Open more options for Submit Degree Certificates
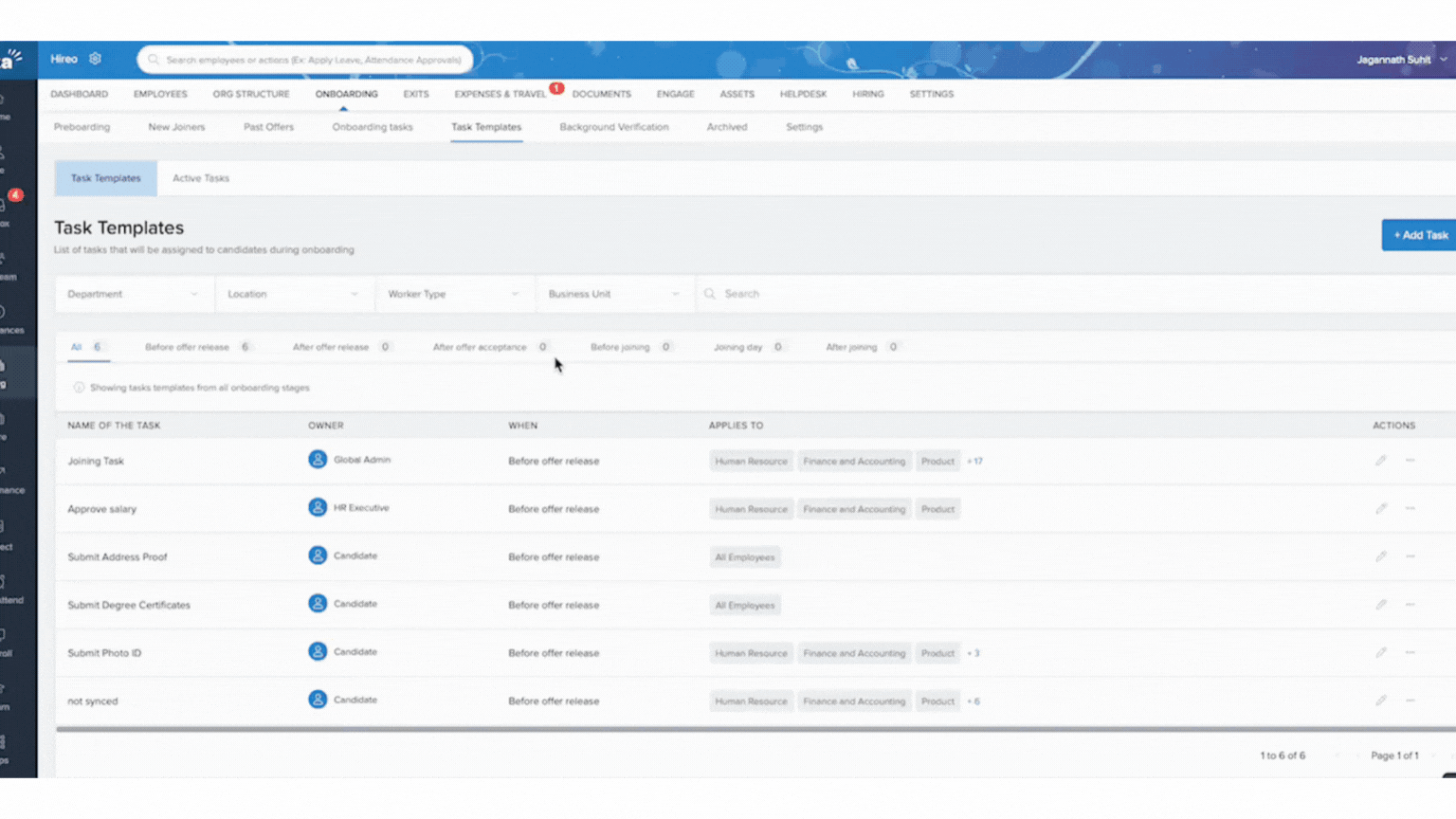The width and height of the screenshot is (1456, 819). coord(1410,605)
